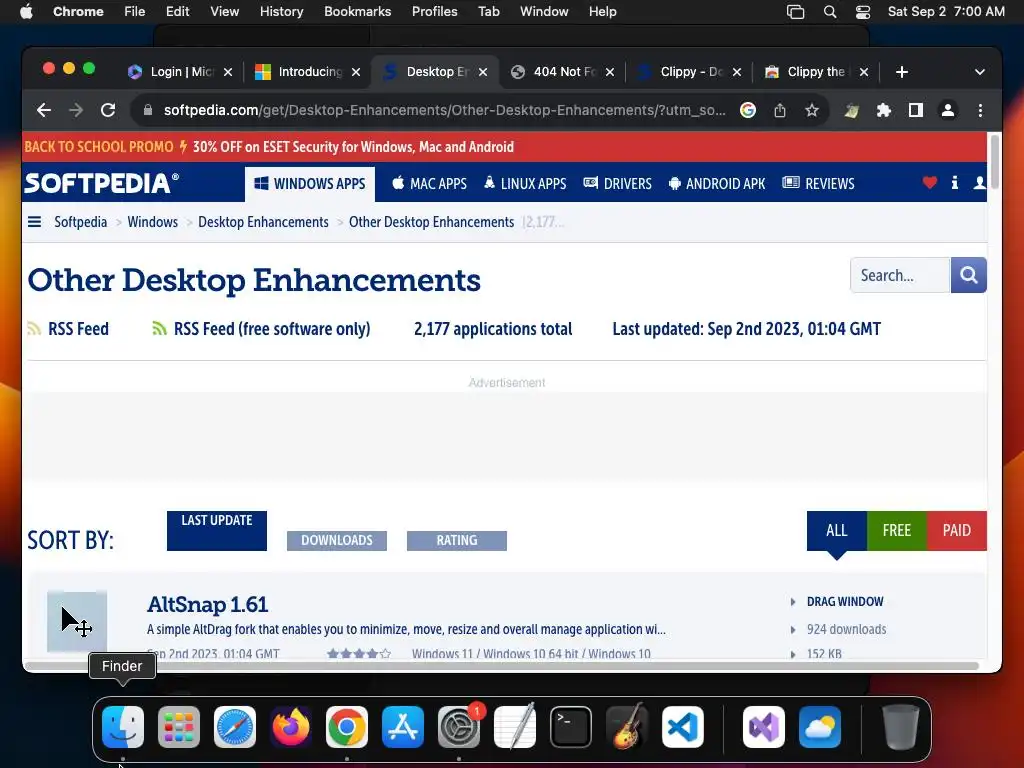Open the Softpedia user account icon
Viewport: 1024px width, 768px height.
(x=979, y=183)
